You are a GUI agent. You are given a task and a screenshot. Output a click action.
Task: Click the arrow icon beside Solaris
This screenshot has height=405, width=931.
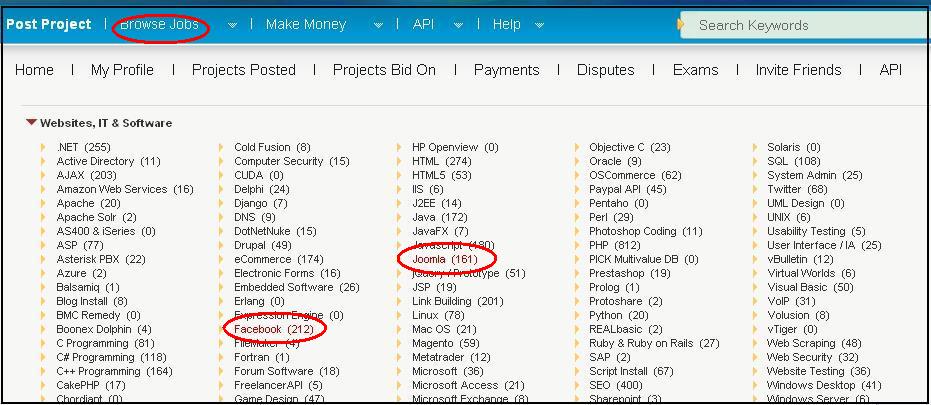(755, 147)
